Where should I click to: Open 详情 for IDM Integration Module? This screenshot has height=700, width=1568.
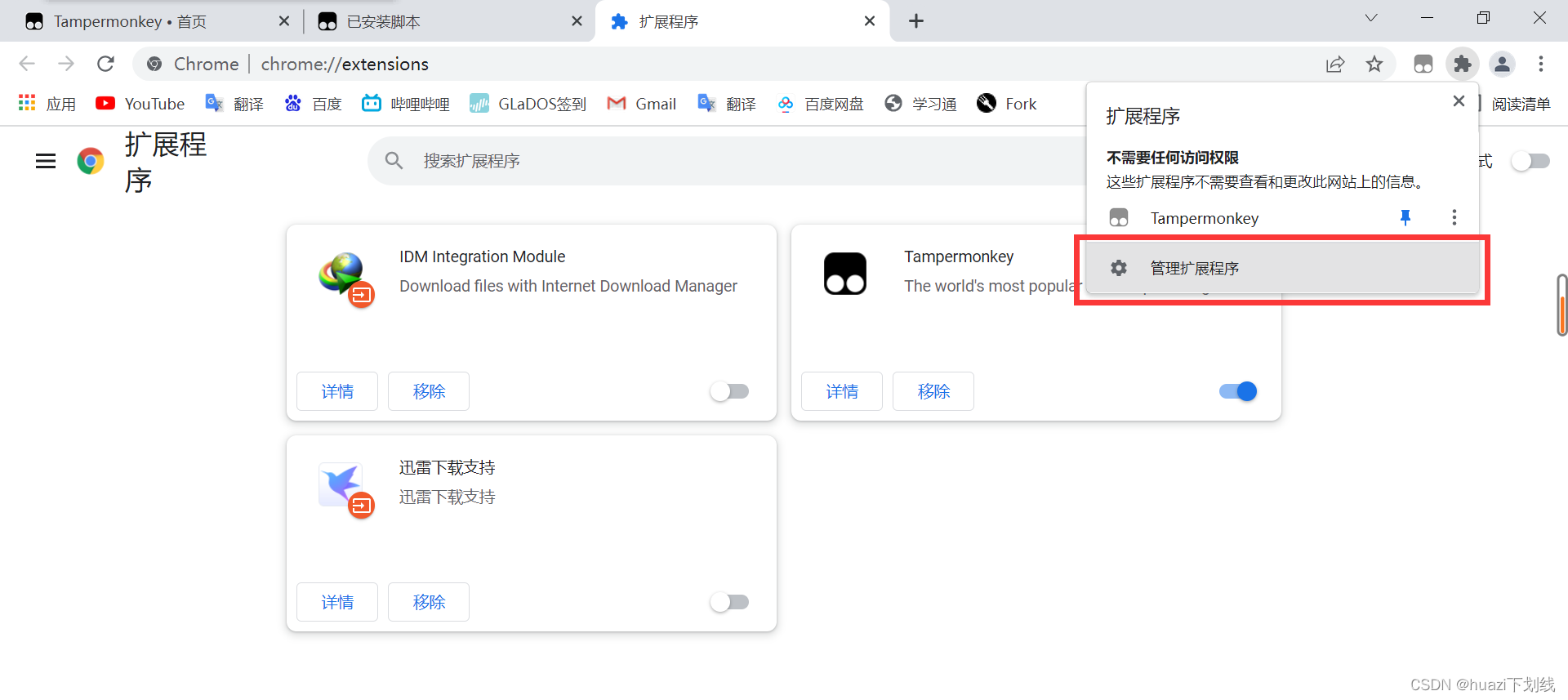[337, 391]
